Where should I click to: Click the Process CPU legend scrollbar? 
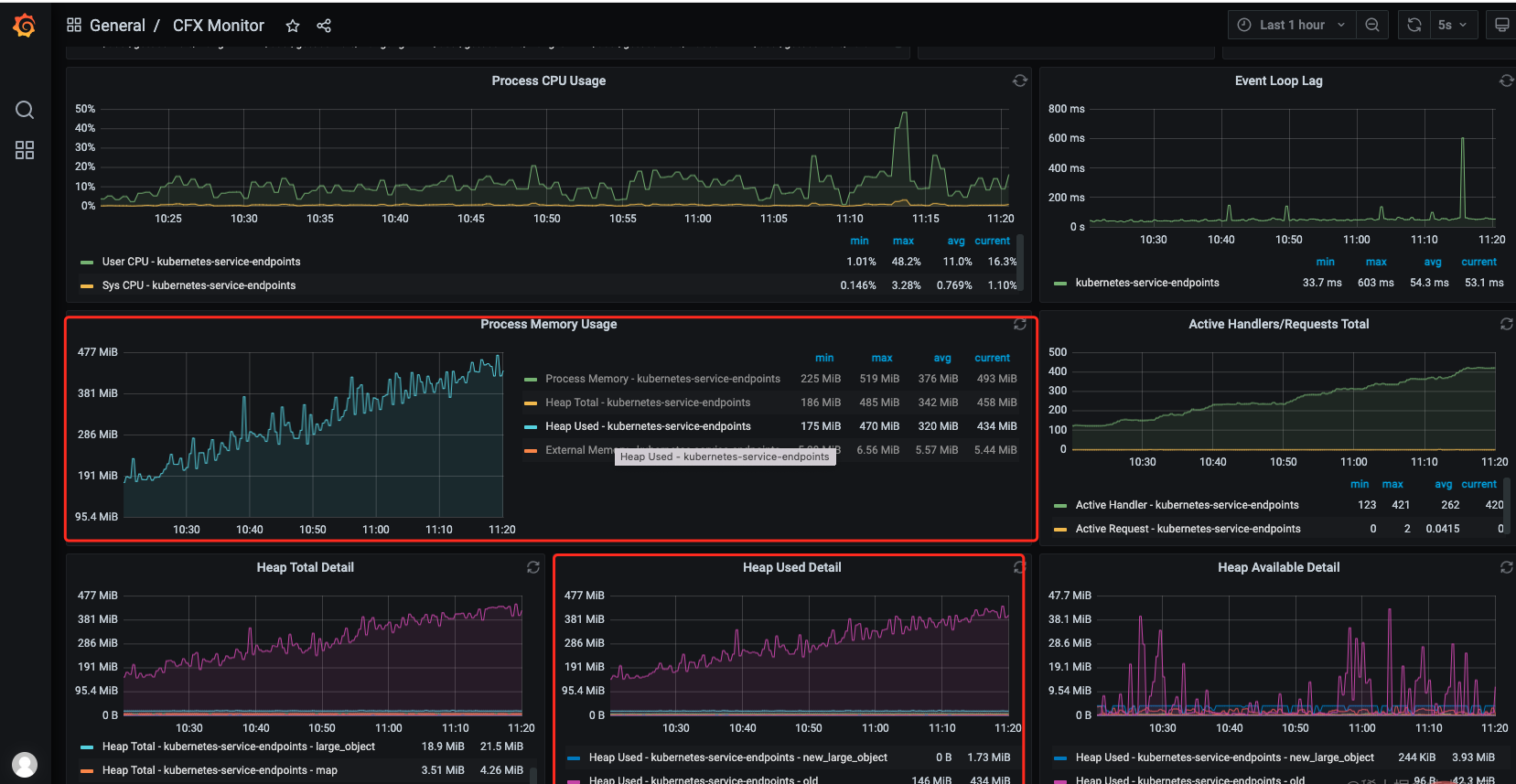1020,264
